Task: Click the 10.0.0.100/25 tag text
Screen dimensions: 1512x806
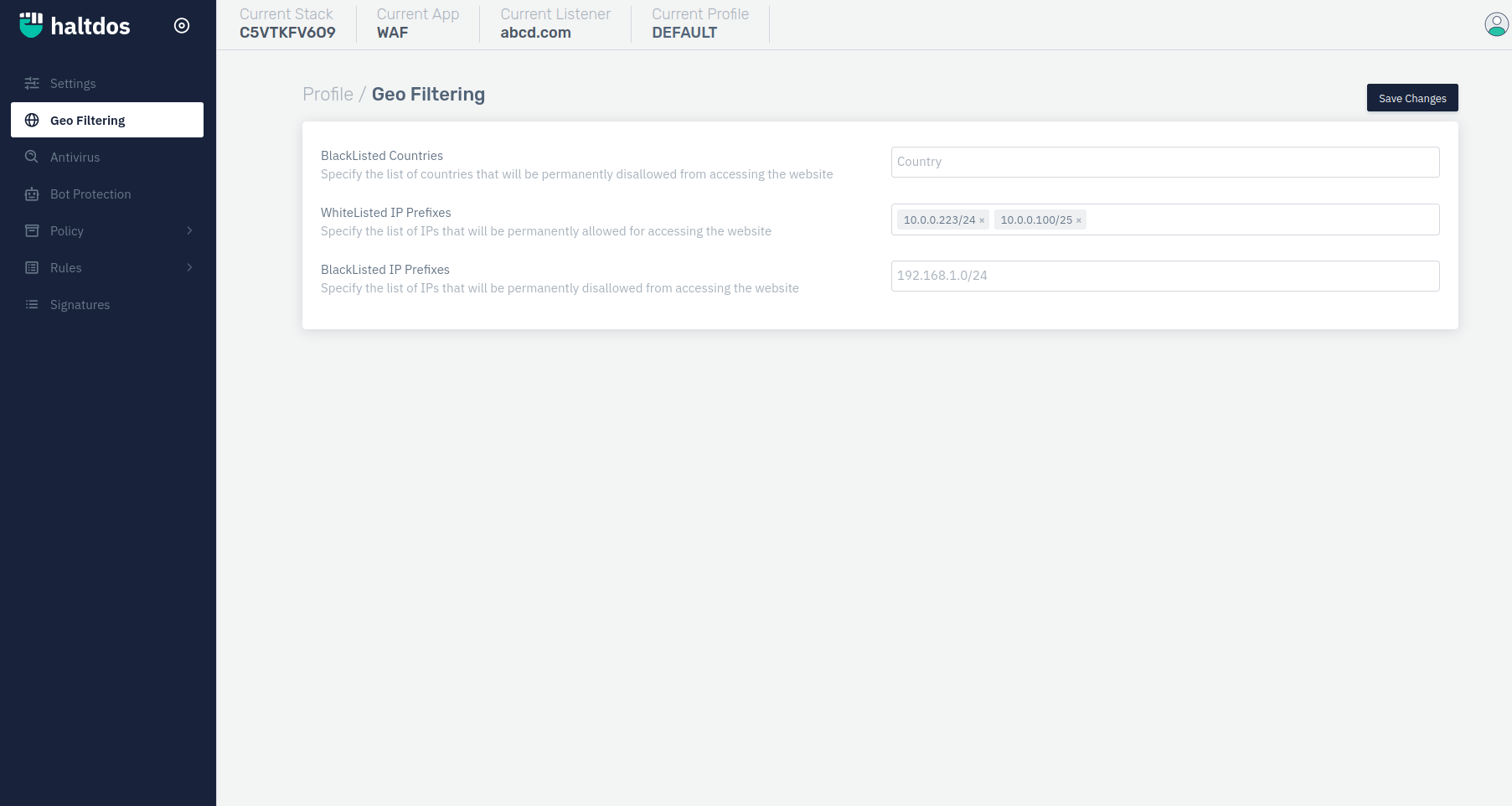Action: click(x=1036, y=220)
